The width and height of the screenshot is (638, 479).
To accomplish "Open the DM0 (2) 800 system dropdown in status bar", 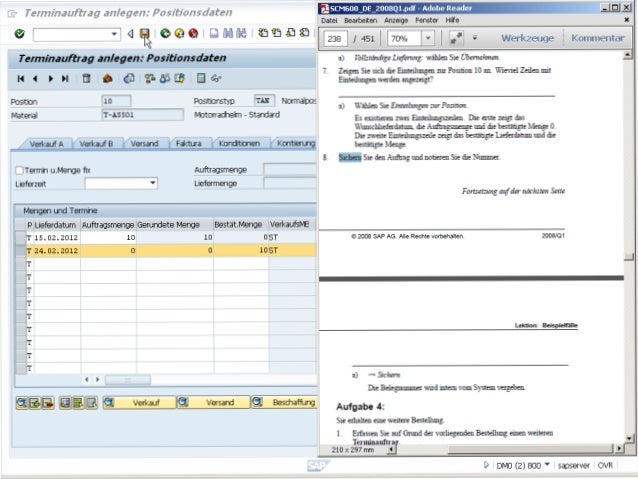I will [547, 464].
